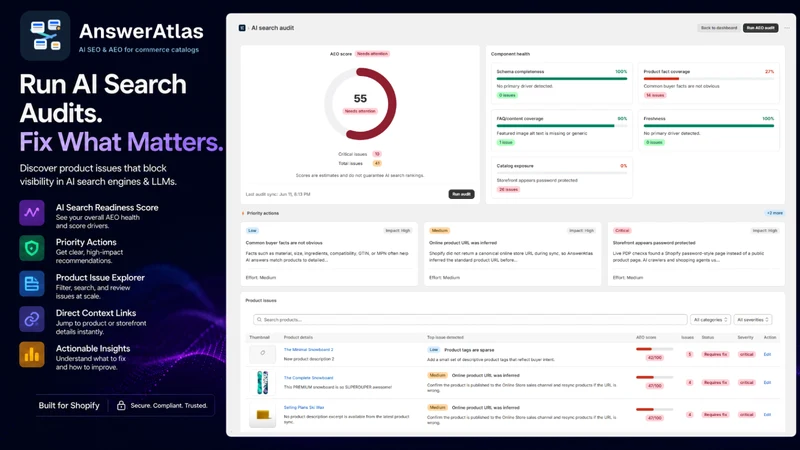Click the 26 issues badge under Catalog exposure
Screen dimensions: 800x450
click(508, 189)
